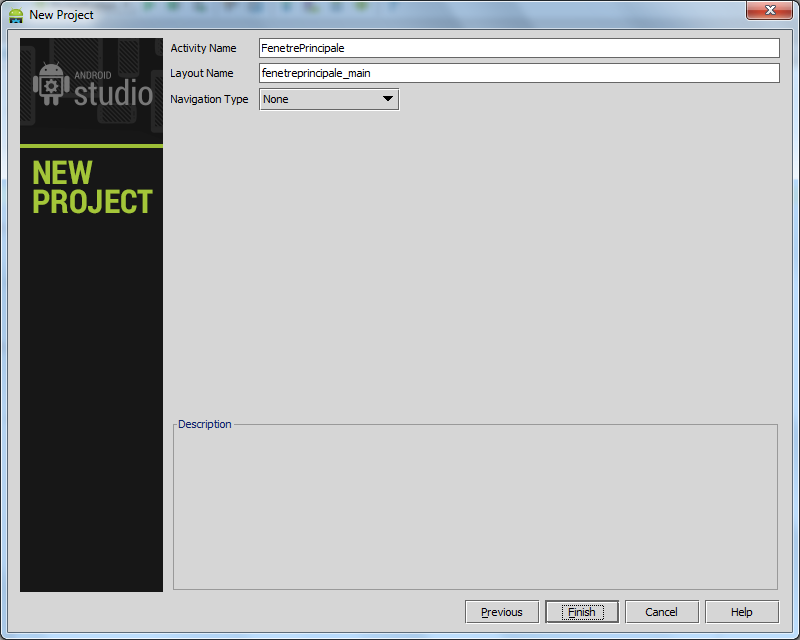Click the Navigation Type label
800x640 pixels.
coord(209,99)
